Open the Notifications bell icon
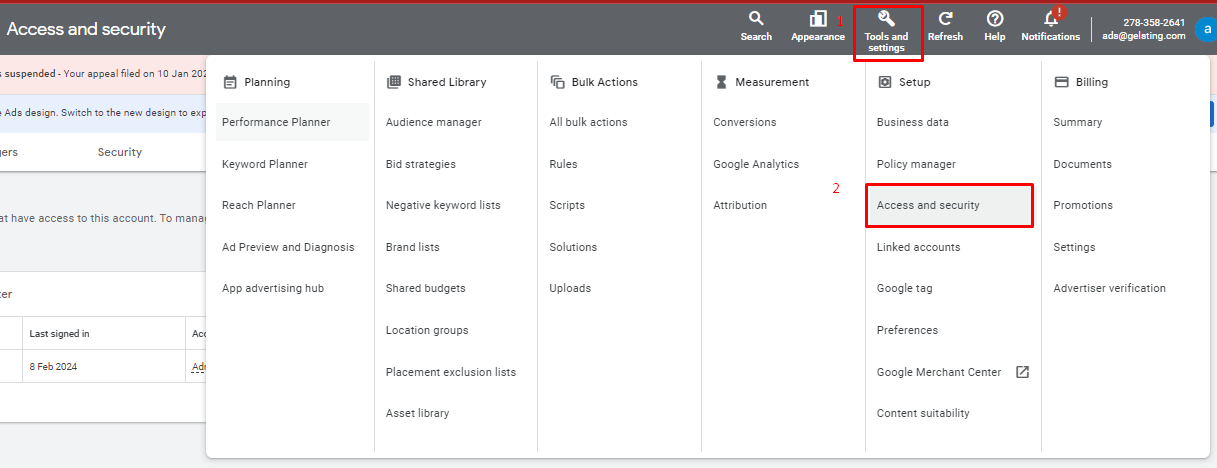The height and width of the screenshot is (468, 1217). (1050, 19)
